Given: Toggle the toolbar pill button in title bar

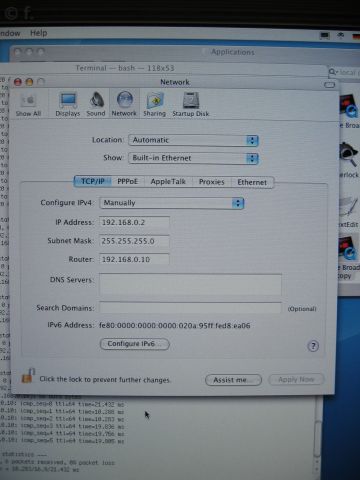Looking at the screenshot, I should (329, 85).
